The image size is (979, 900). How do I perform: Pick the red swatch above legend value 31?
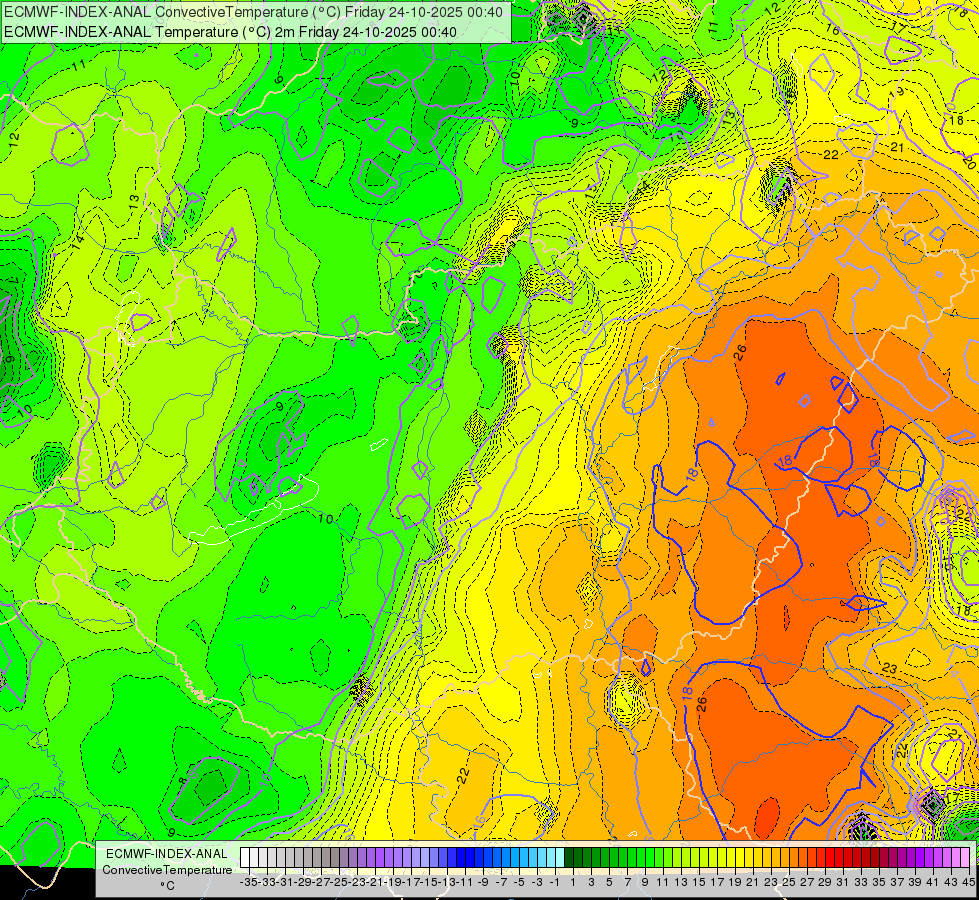point(839,858)
